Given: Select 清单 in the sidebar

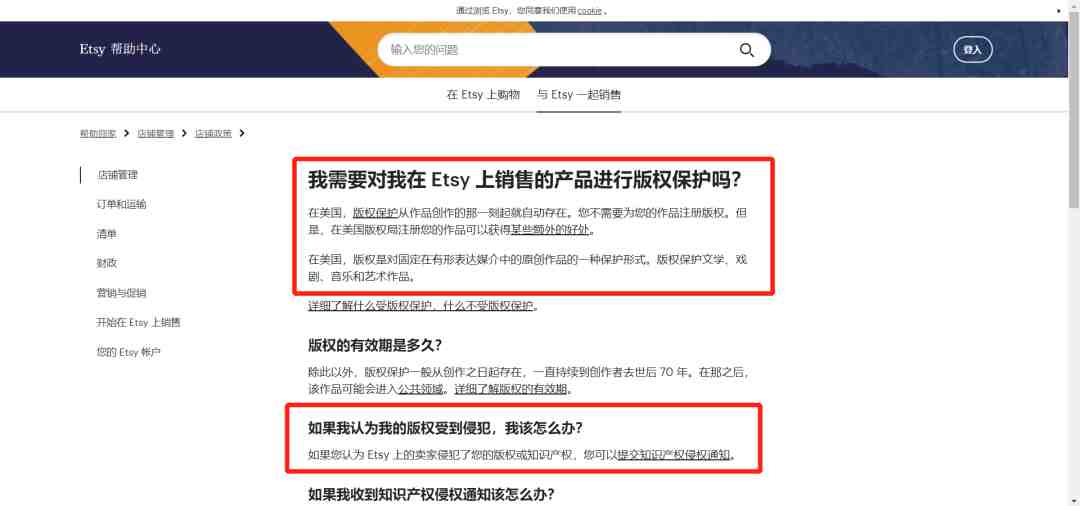Looking at the screenshot, I should pos(107,234).
